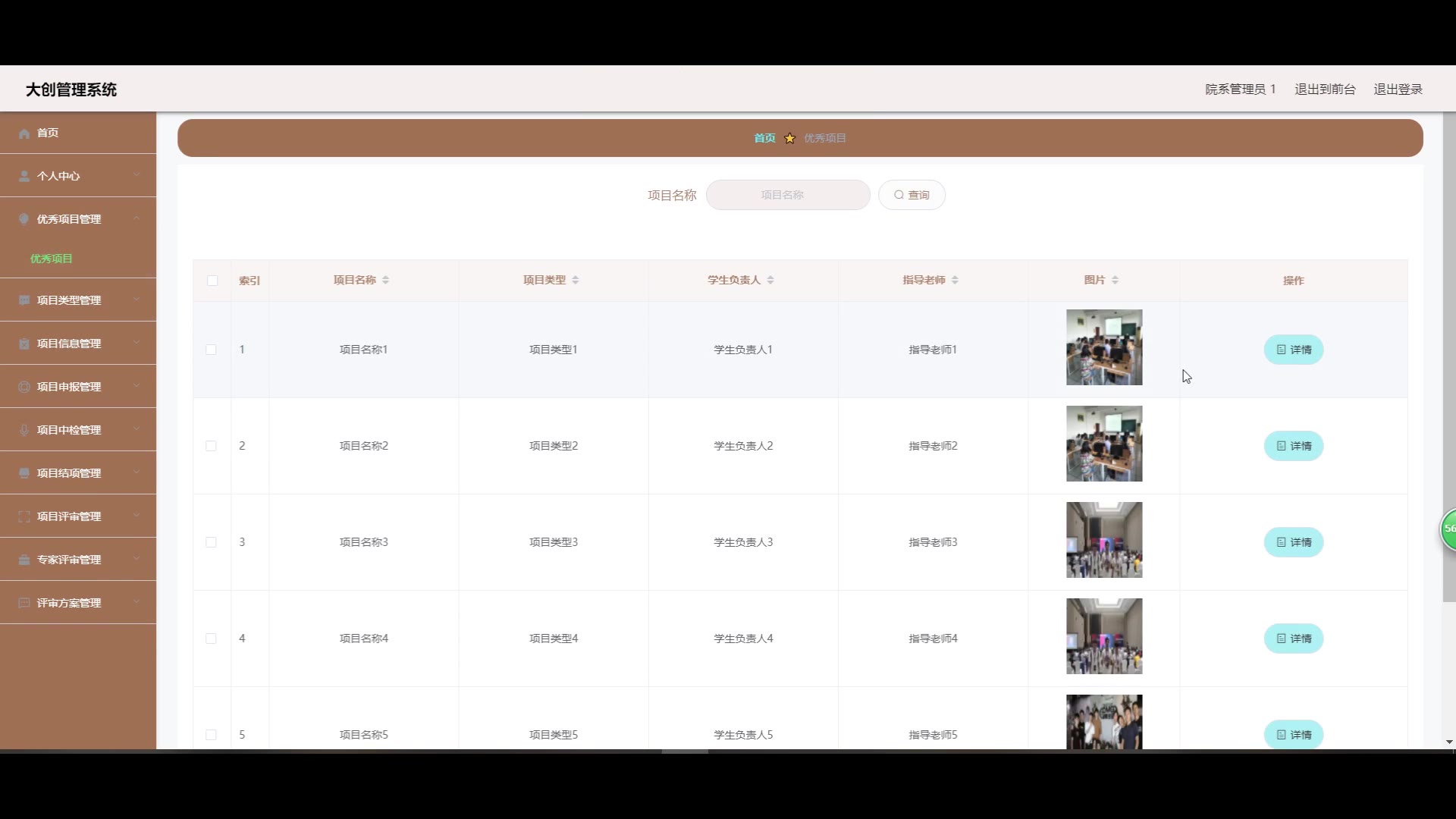The image size is (1456, 819).
Task: Click the frame icon beside 项目评审管理
Action: tap(24, 517)
